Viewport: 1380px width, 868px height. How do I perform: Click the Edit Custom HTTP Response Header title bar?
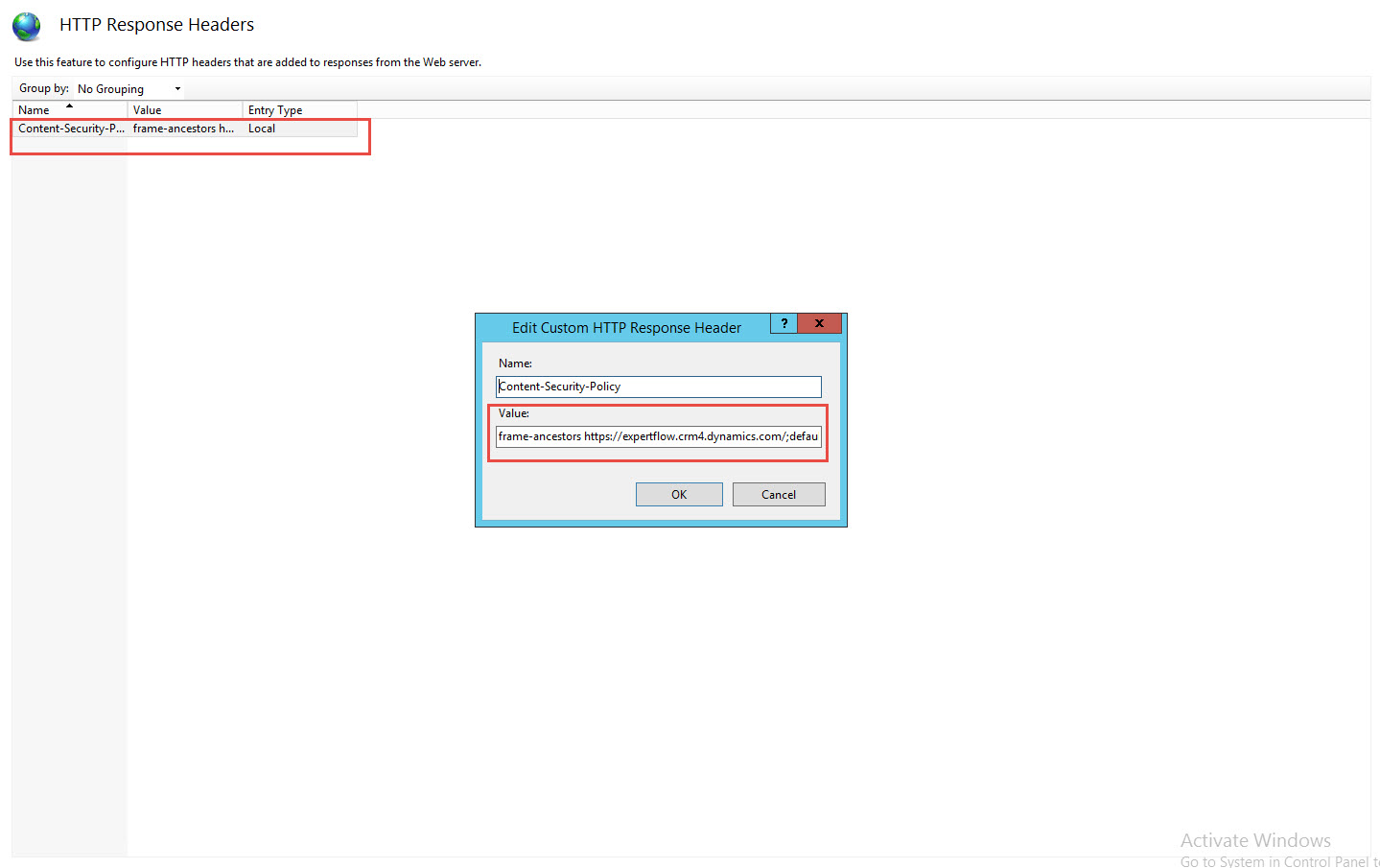coord(627,327)
